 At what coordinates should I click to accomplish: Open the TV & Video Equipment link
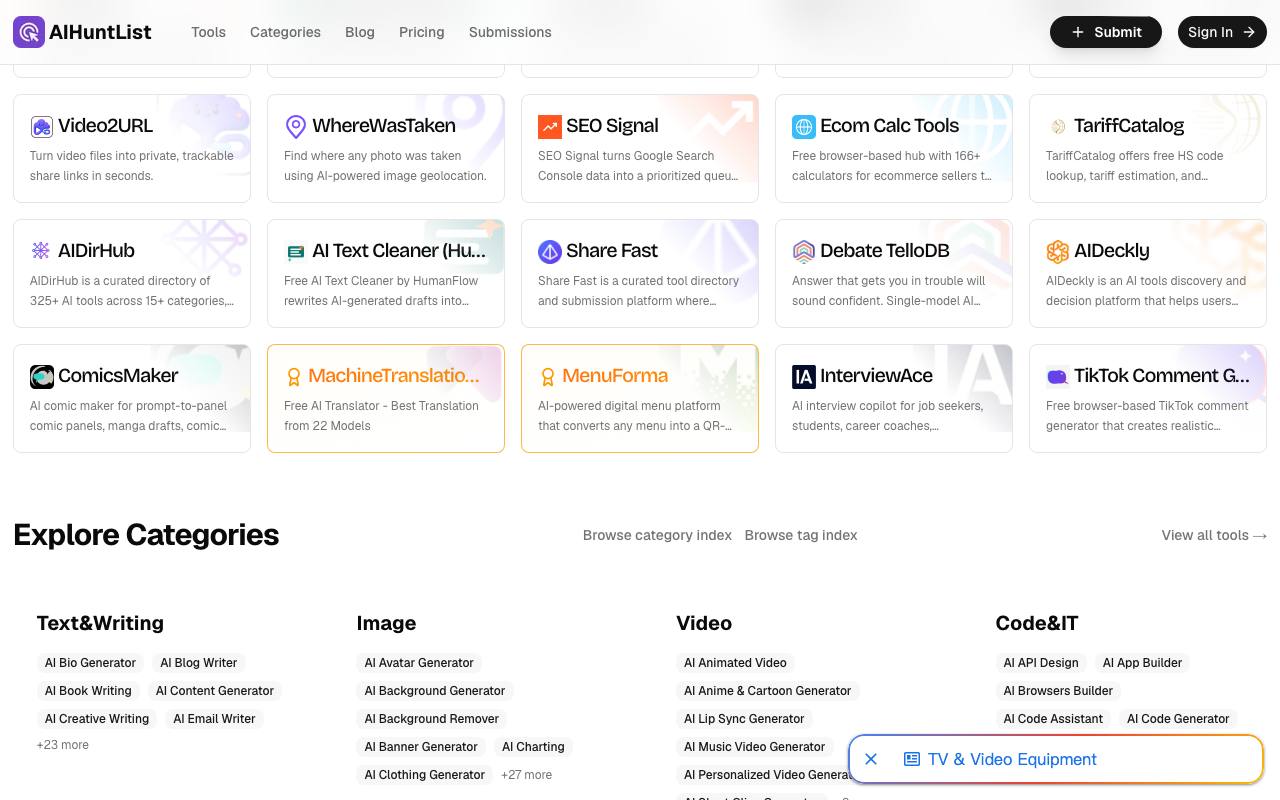pyautogui.click(x=1012, y=759)
